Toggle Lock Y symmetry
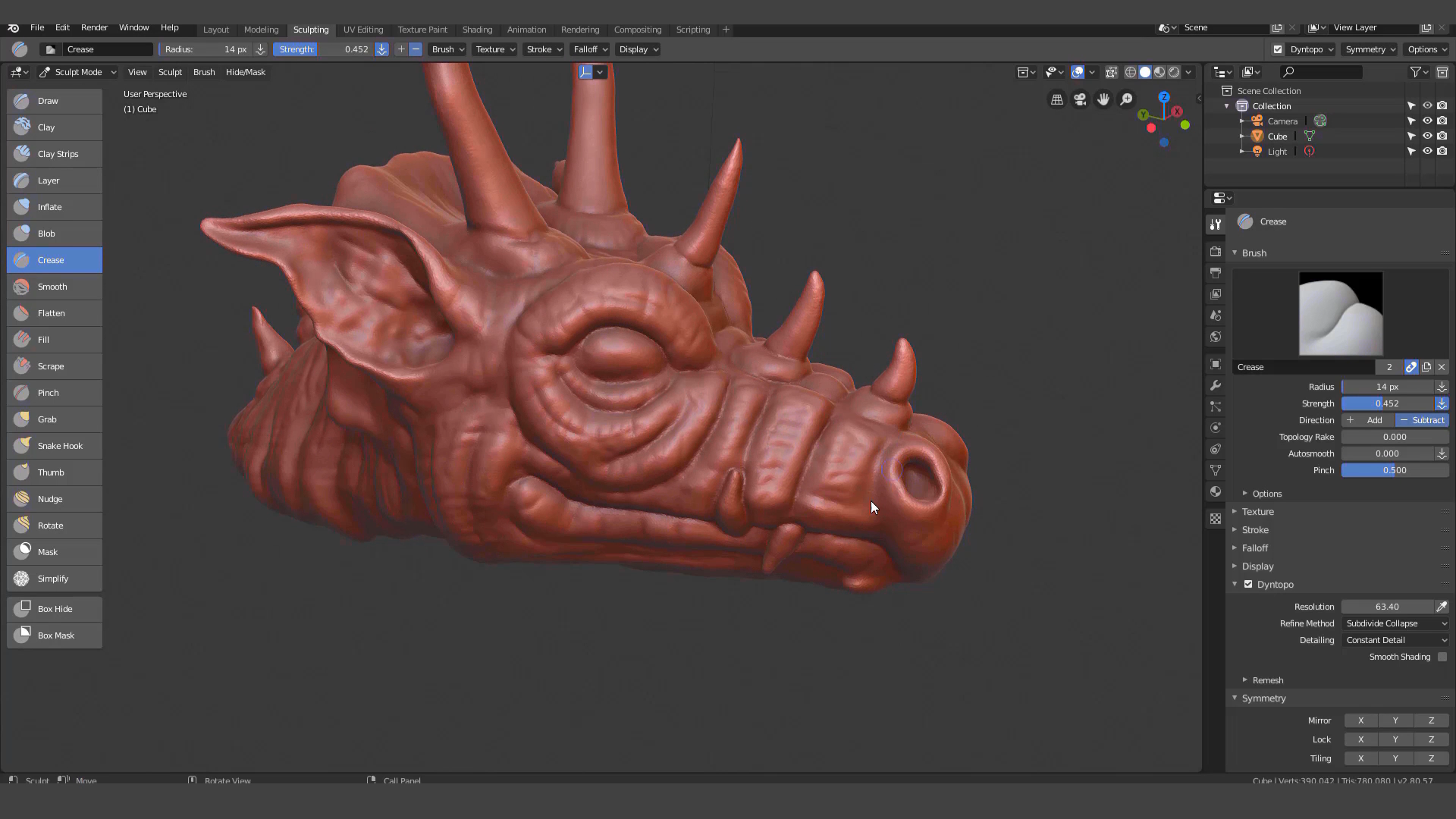1456x819 pixels. pyautogui.click(x=1395, y=739)
